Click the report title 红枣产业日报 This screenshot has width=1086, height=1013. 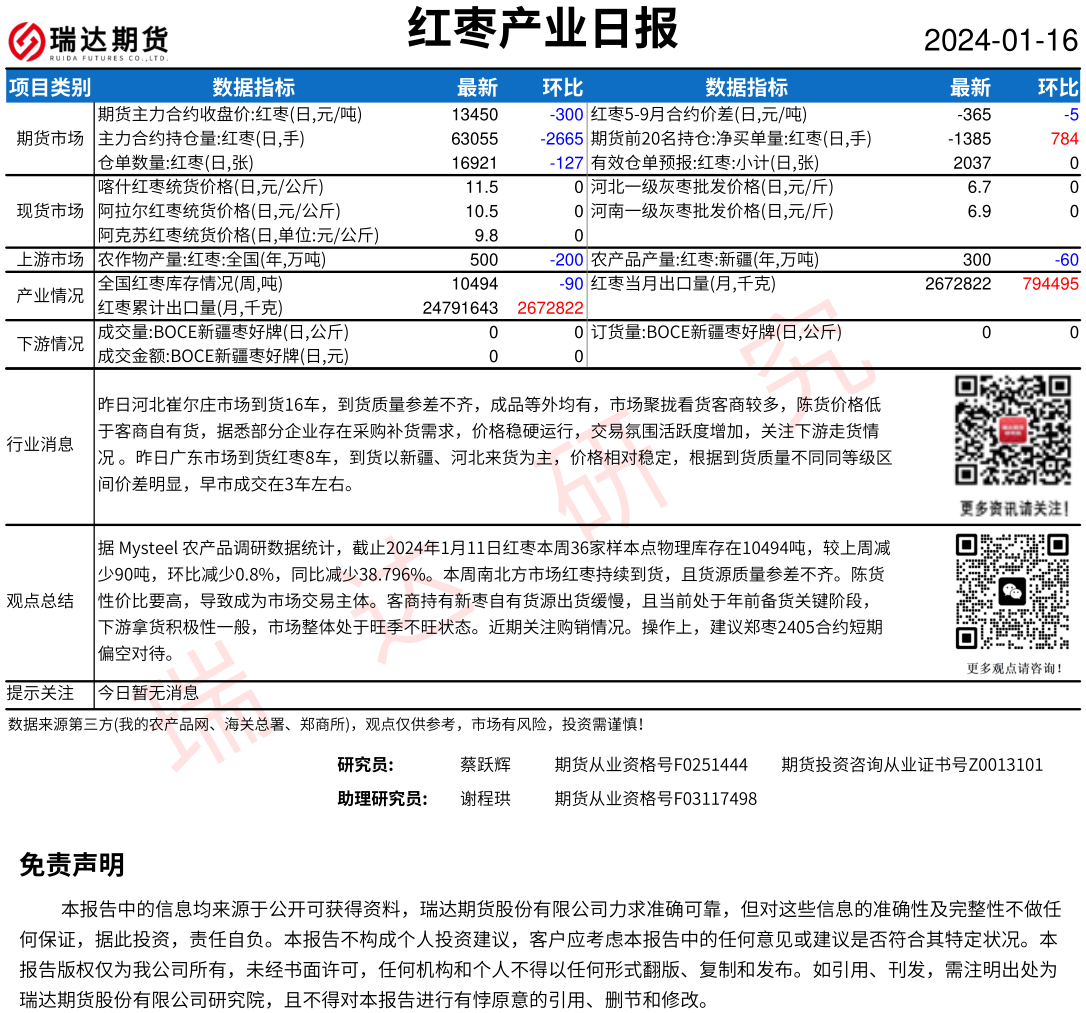pos(543,29)
